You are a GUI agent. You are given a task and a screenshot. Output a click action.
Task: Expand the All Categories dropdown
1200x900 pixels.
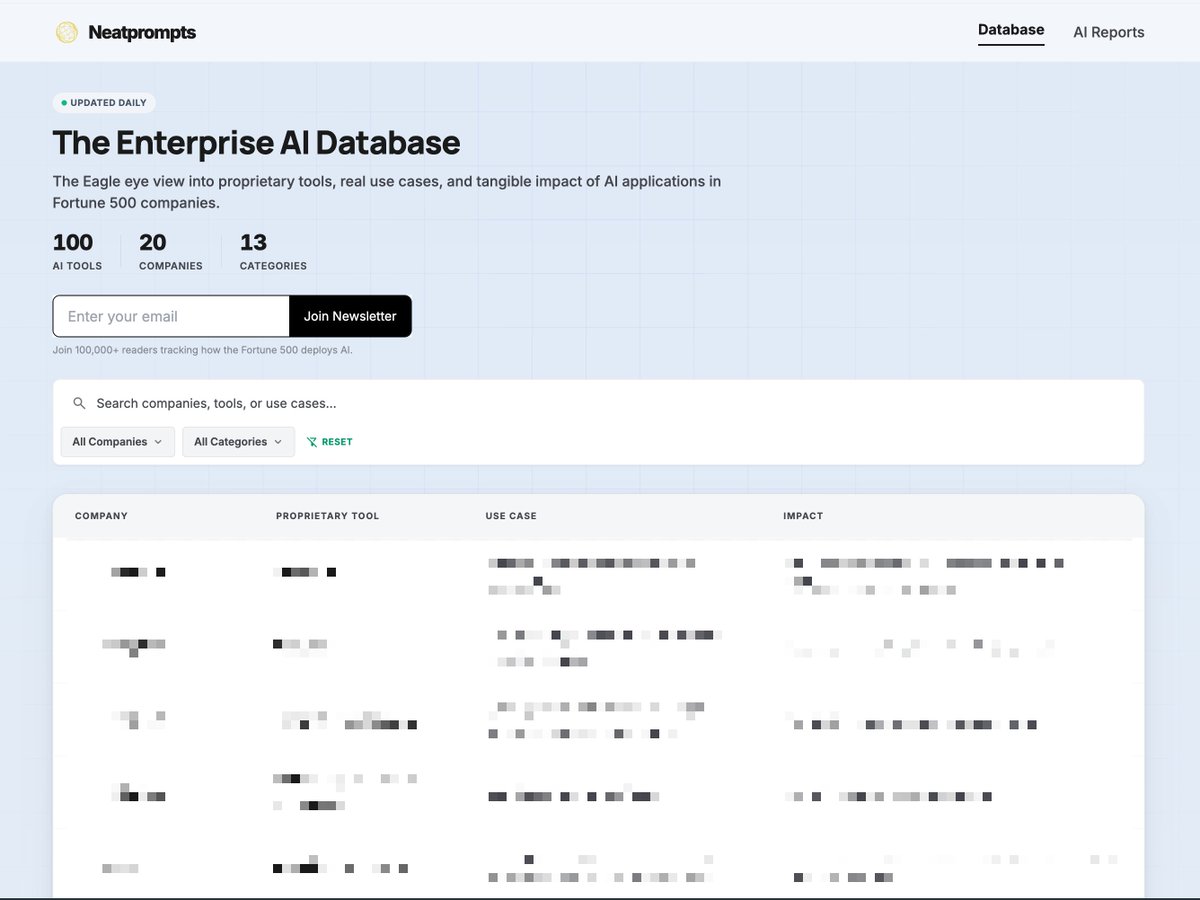click(238, 442)
